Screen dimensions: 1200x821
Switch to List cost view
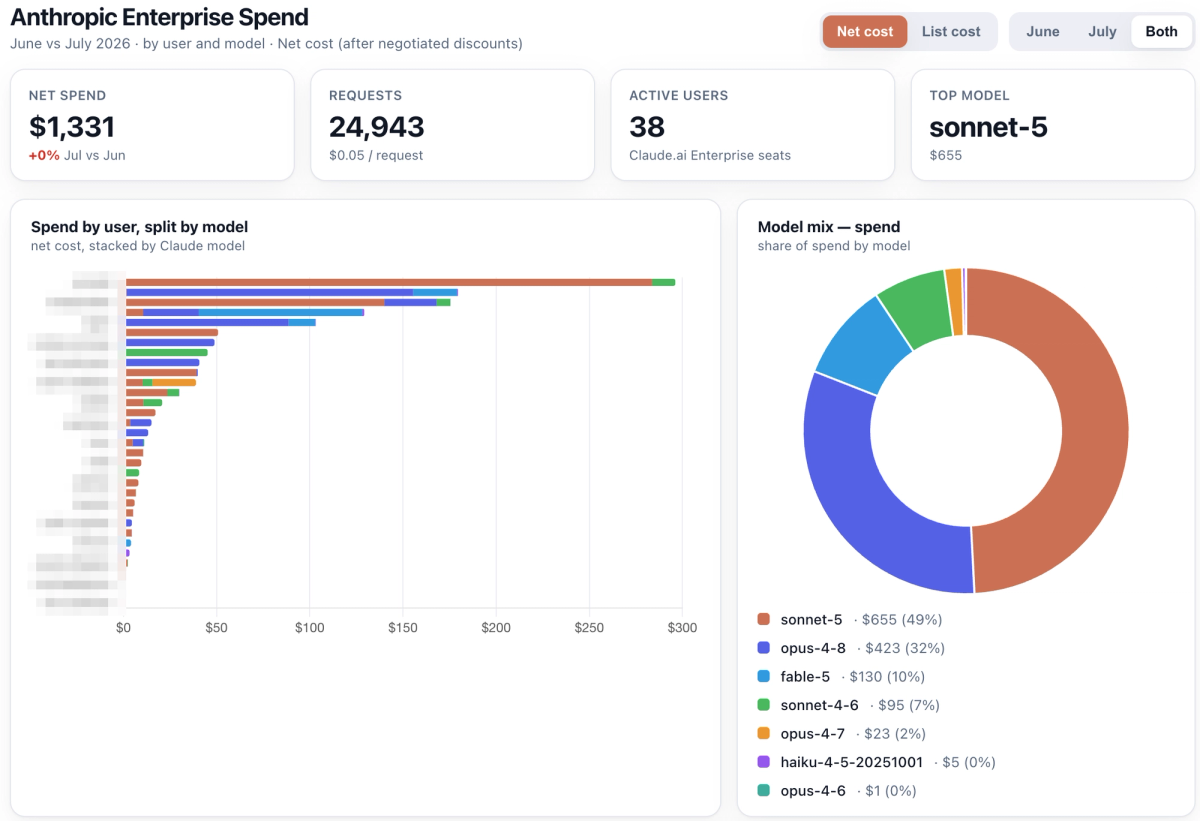pyautogui.click(x=951, y=31)
